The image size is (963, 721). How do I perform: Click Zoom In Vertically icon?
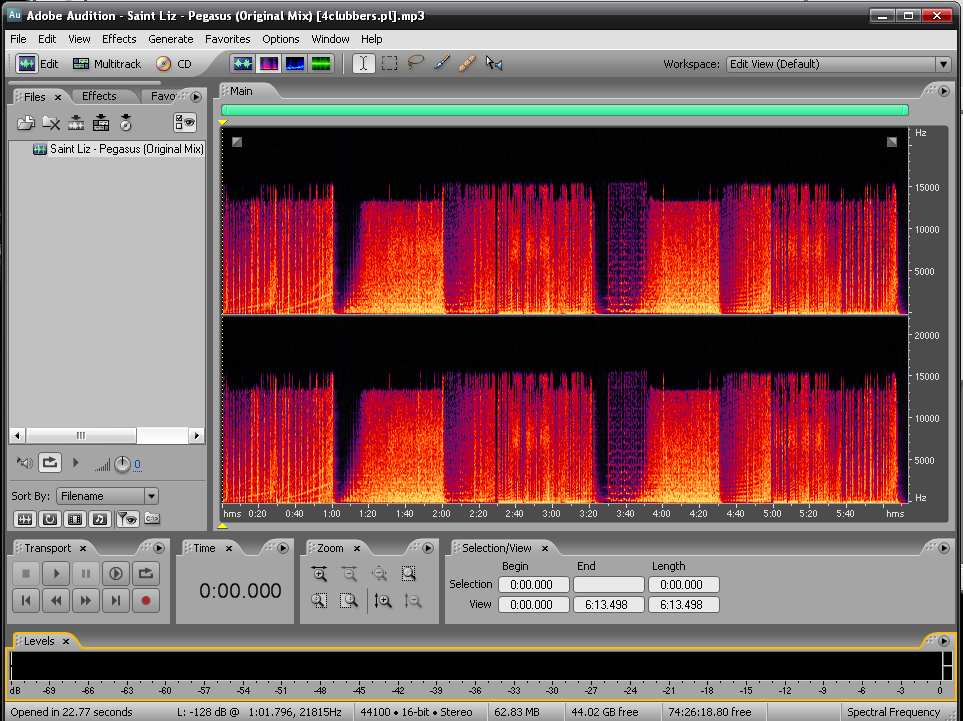[x=383, y=601]
